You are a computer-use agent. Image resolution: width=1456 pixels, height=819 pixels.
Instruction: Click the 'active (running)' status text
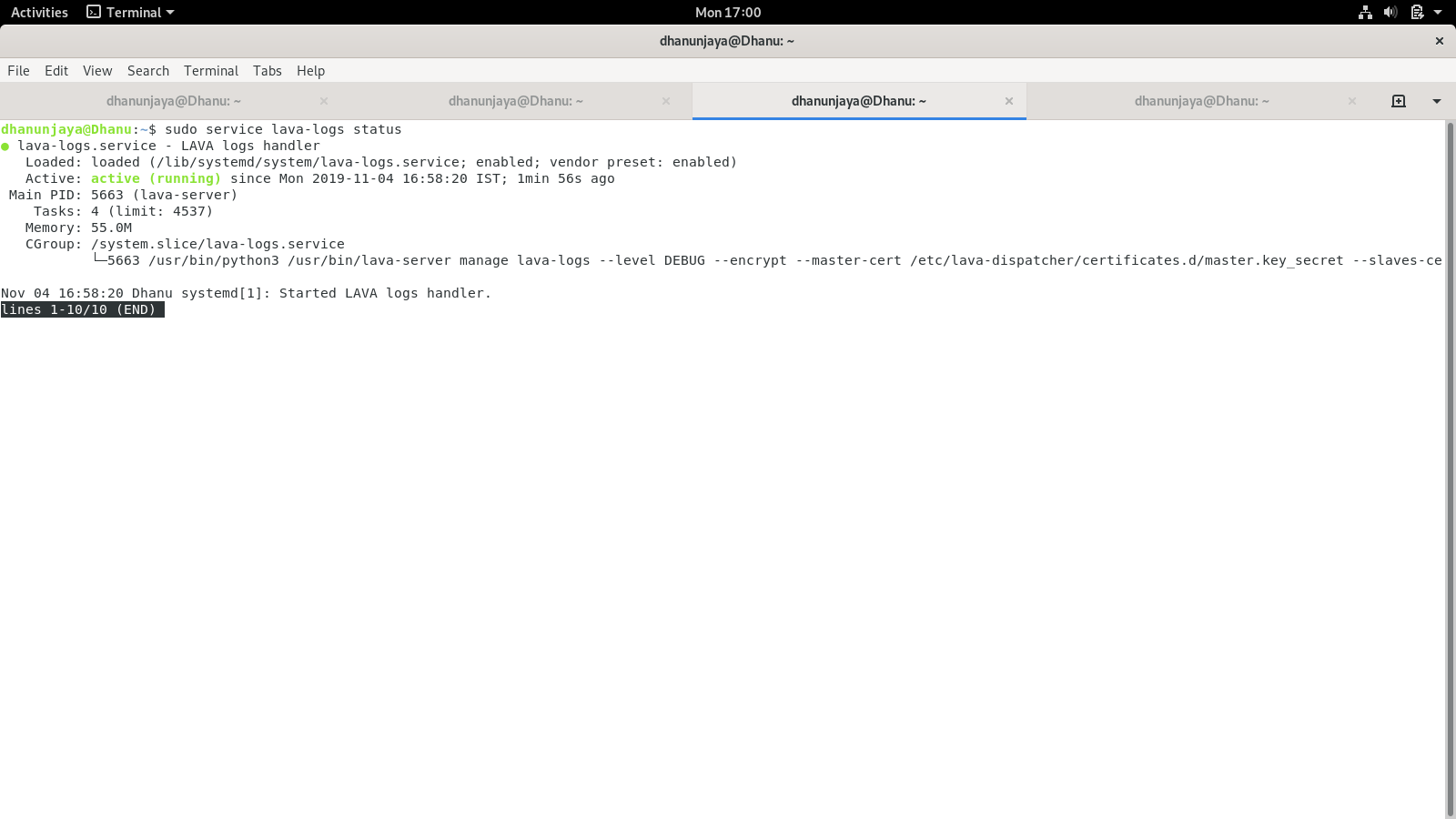pos(156,178)
